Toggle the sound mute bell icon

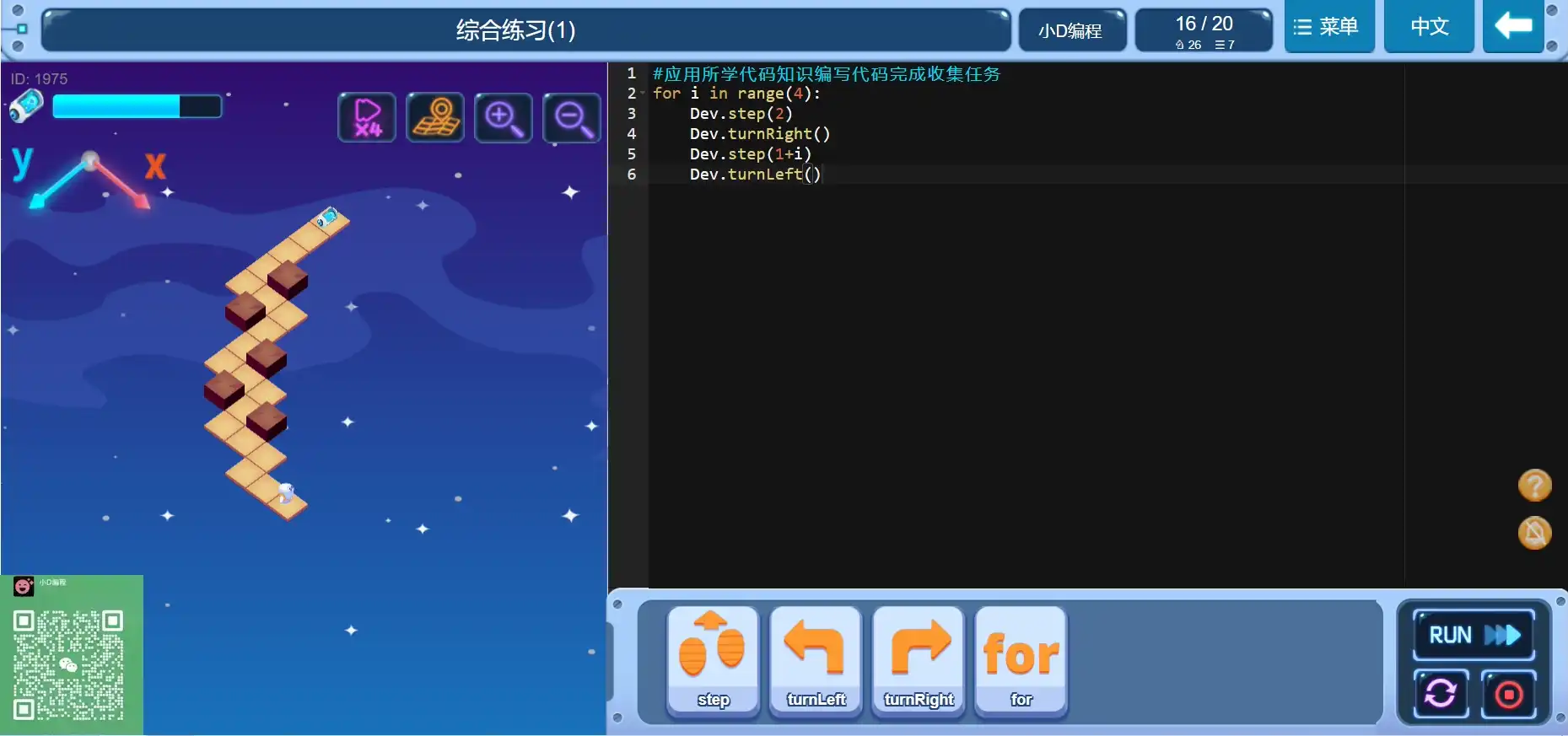coord(1534,533)
